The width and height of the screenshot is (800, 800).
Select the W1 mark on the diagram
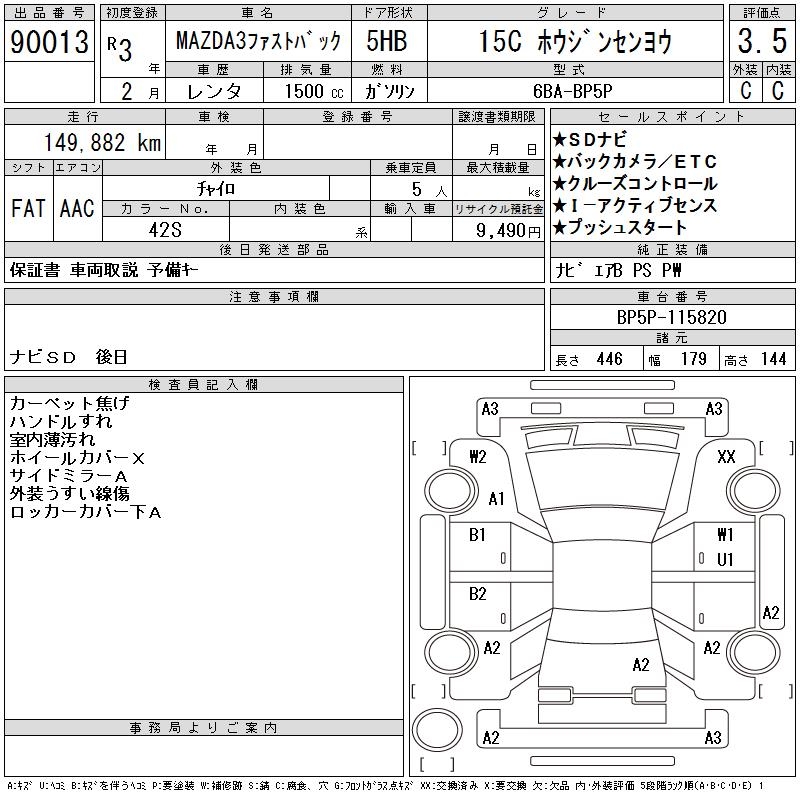726,535
